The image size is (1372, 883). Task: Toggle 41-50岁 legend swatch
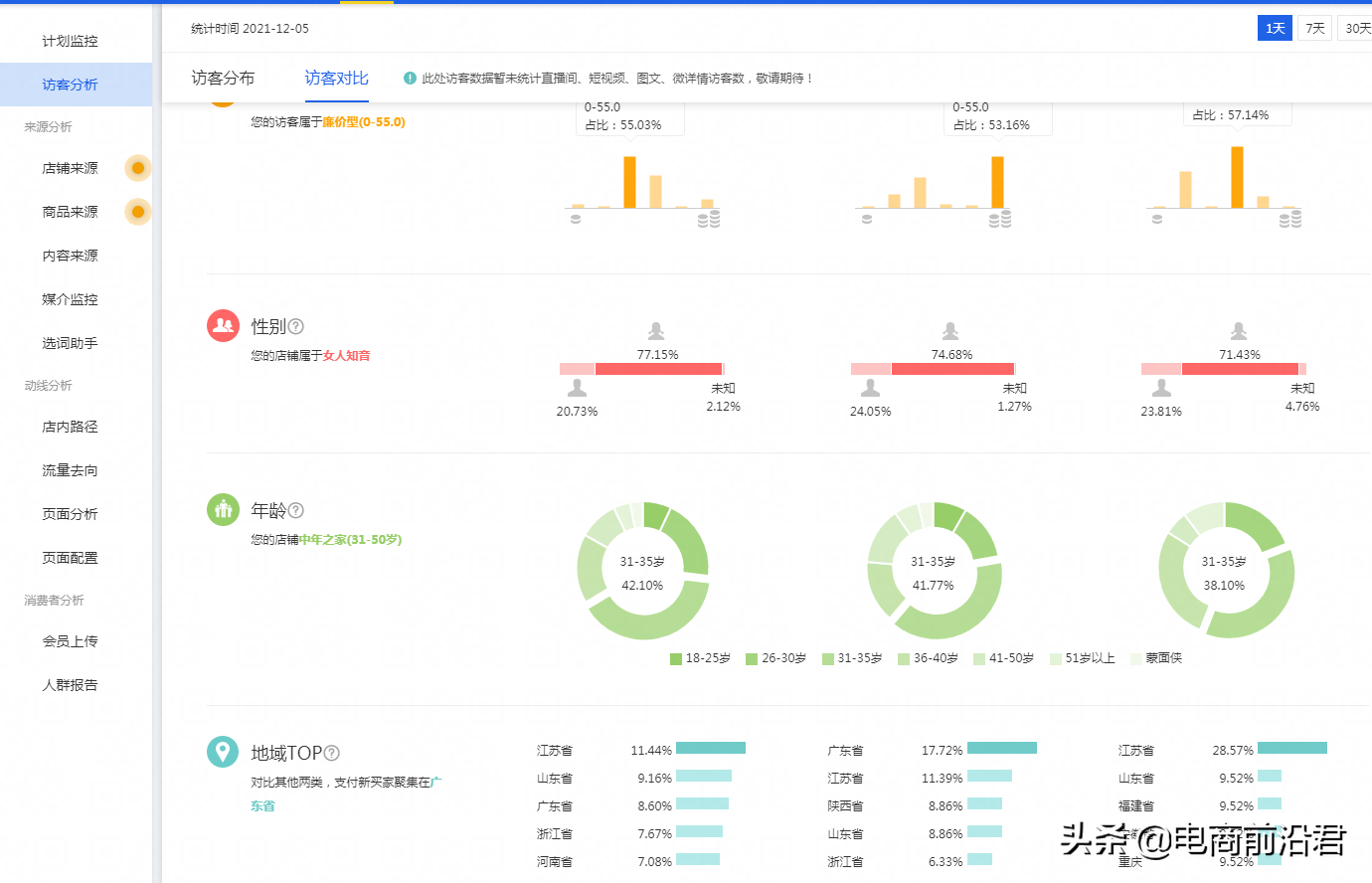pyautogui.click(x=979, y=658)
